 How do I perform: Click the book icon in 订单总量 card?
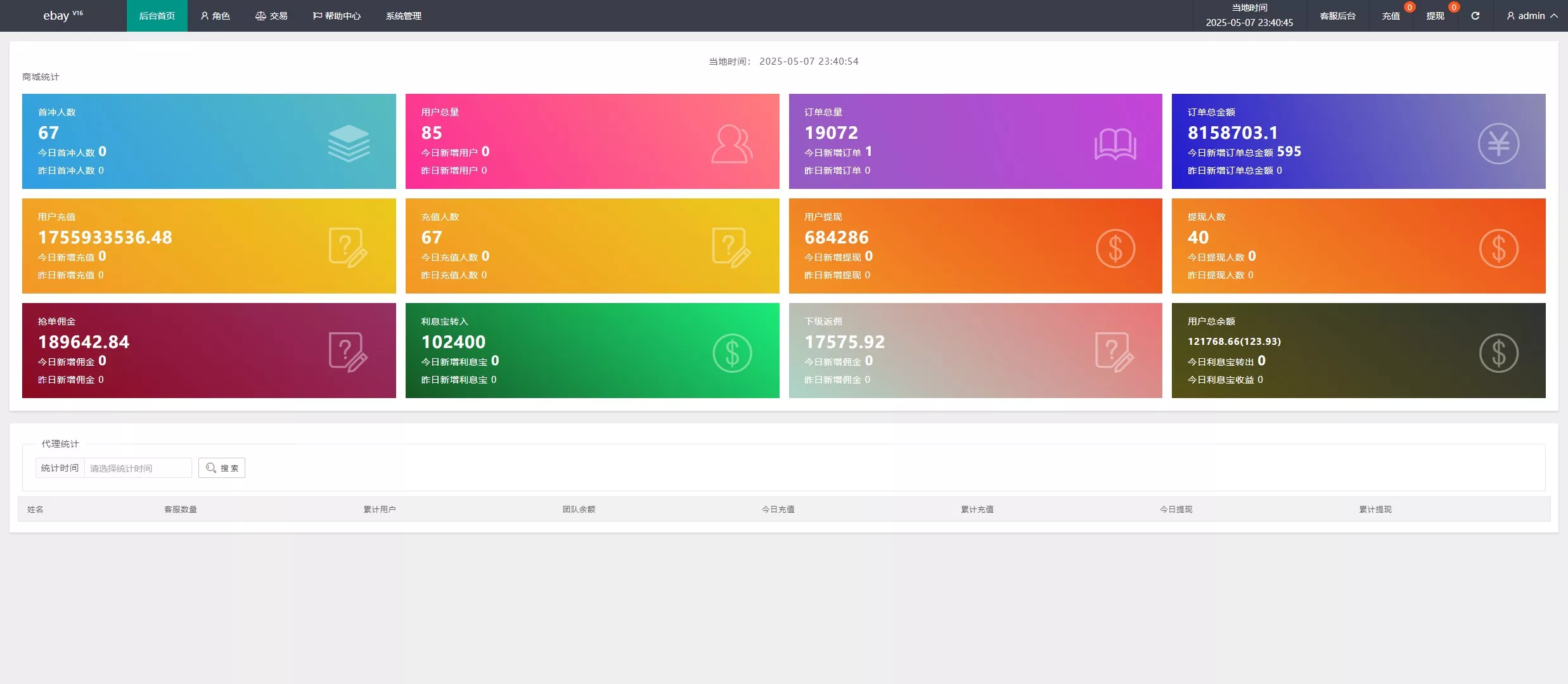(x=1115, y=144)
